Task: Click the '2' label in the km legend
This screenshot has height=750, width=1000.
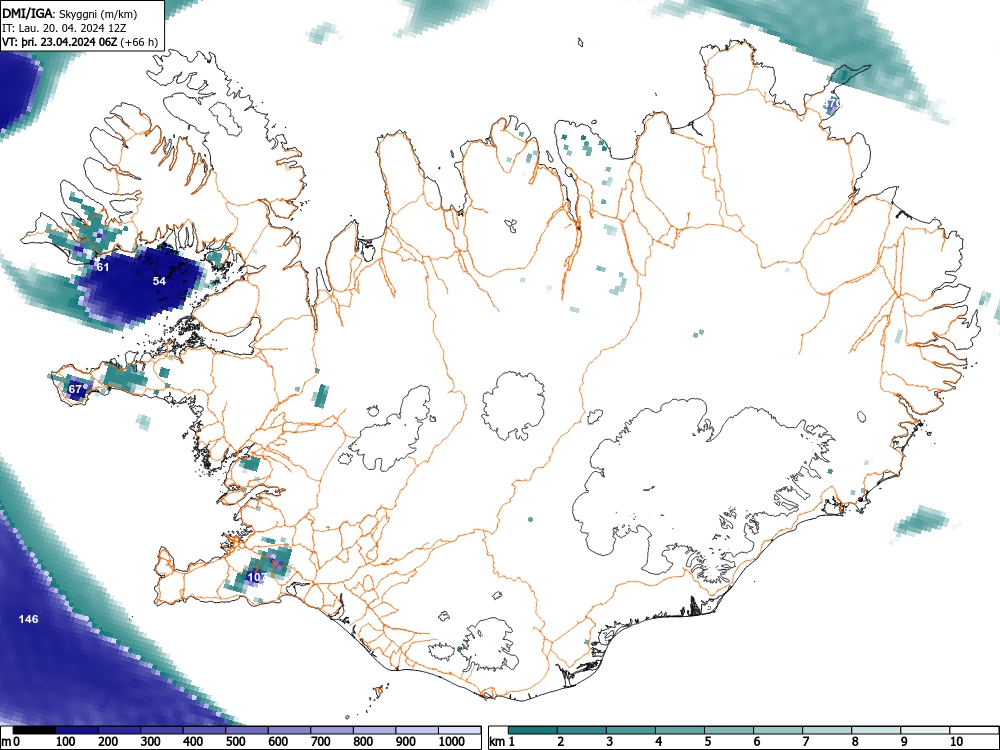Action: click(x=561, y=742)
